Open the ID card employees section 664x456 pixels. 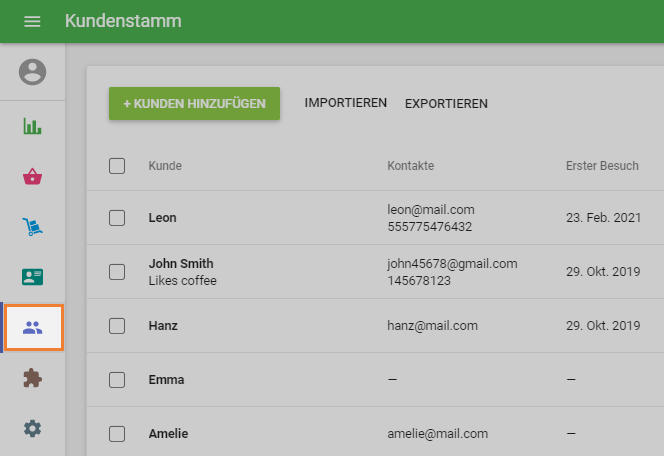click(33, 277)
